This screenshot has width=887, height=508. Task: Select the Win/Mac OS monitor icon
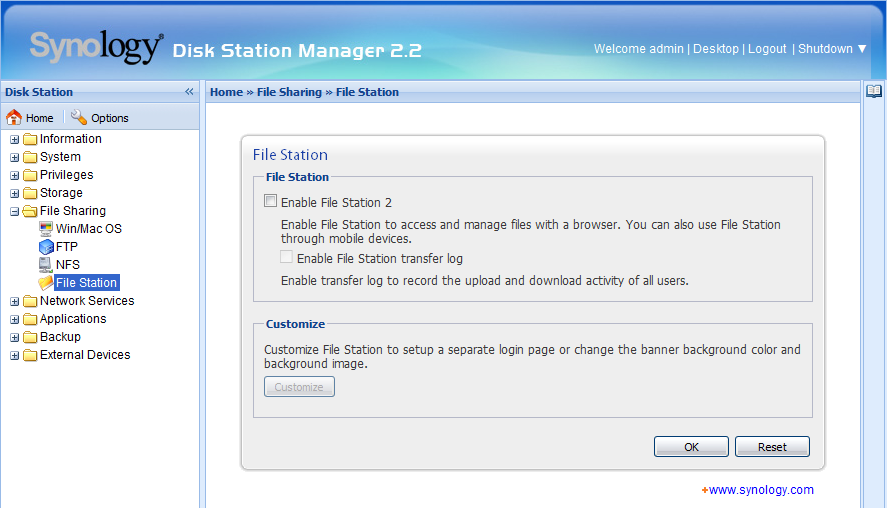point(46,229)
